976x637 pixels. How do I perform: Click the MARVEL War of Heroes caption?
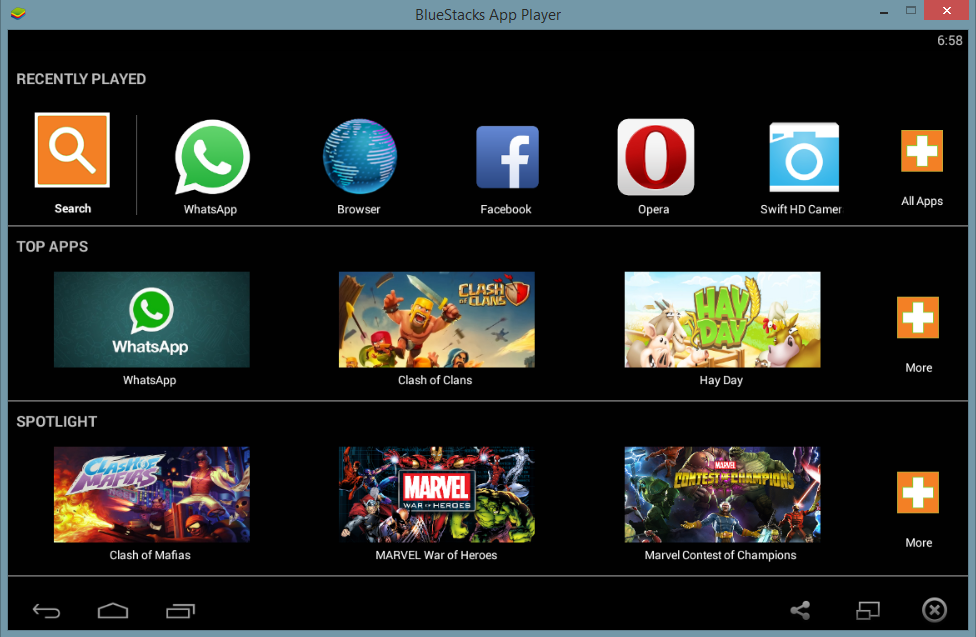tap(436, 555)
